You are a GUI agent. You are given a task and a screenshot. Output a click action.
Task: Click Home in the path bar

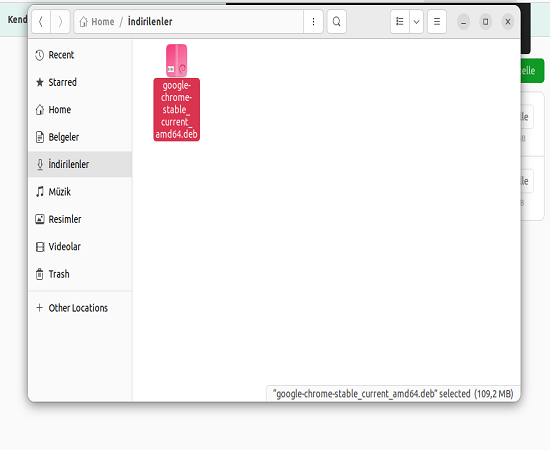click(x=97, y=22)
